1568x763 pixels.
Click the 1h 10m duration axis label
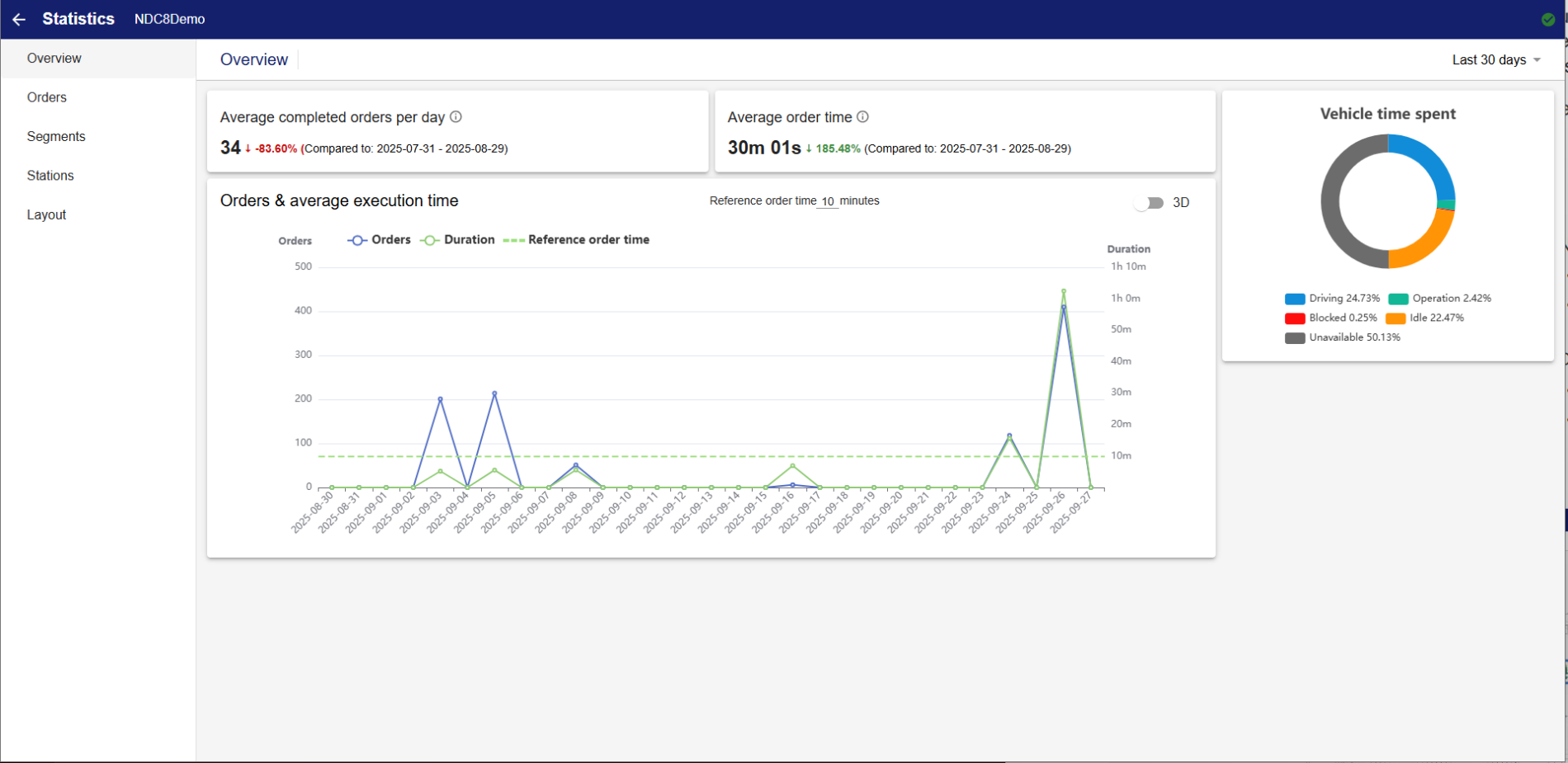1128,266
